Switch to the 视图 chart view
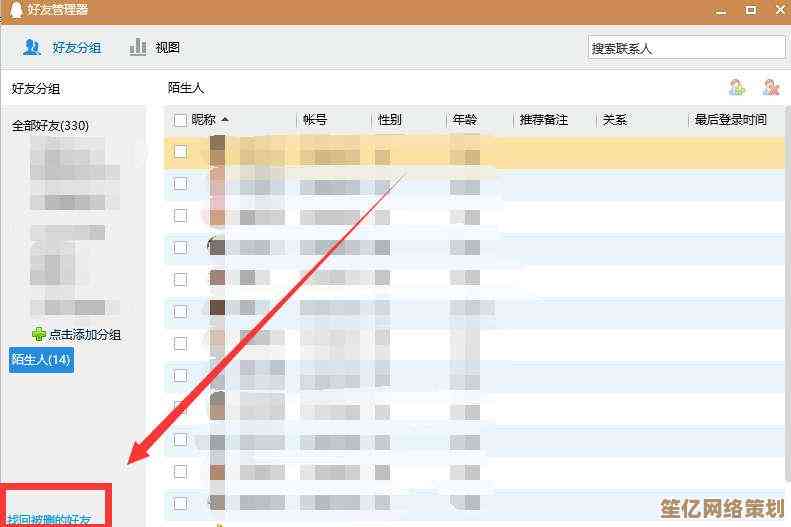 [138, 47]
